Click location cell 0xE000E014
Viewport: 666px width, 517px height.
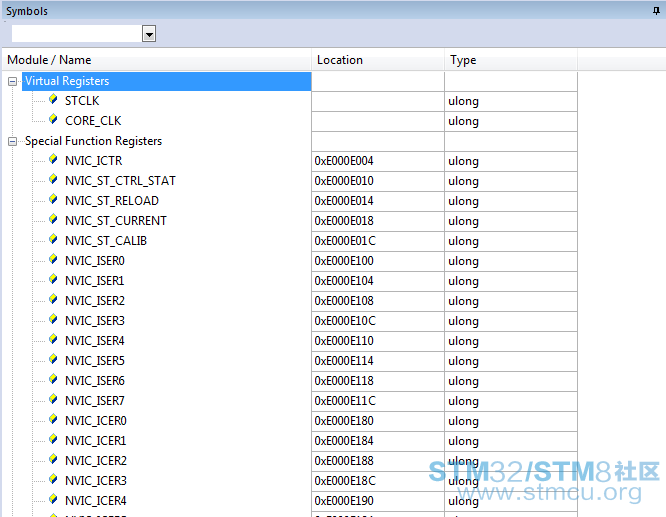pos(378,201)
